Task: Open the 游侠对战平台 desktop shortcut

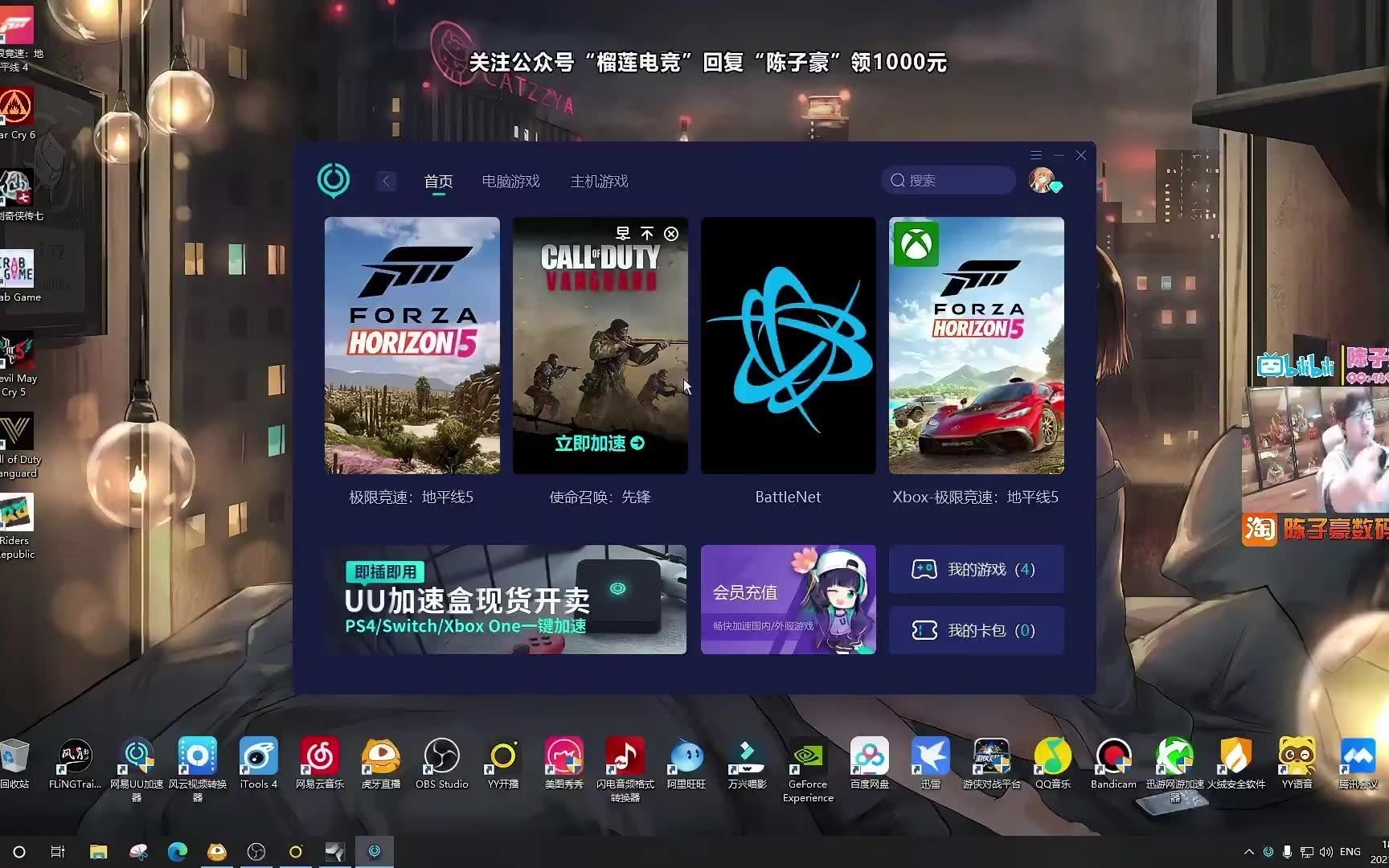Action: pyautogui.click(x=992, y=764)
